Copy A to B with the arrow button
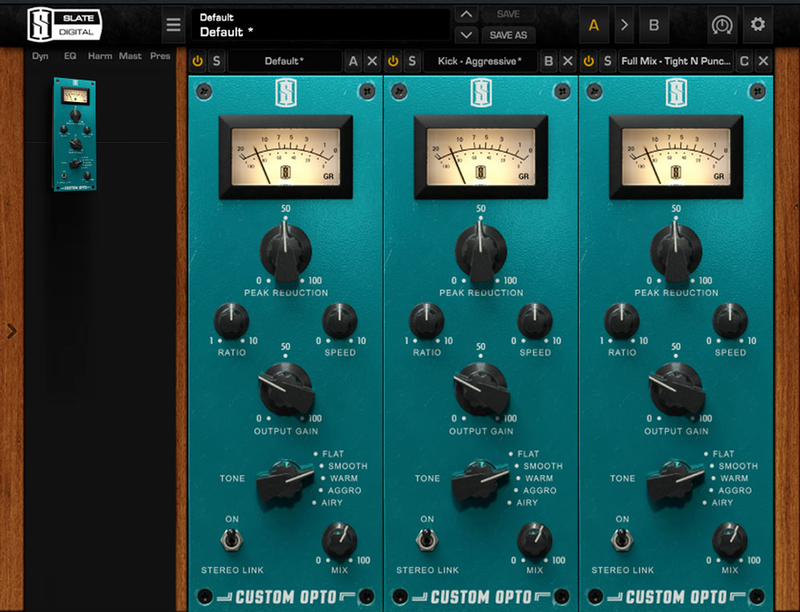 tap(624, 24)
